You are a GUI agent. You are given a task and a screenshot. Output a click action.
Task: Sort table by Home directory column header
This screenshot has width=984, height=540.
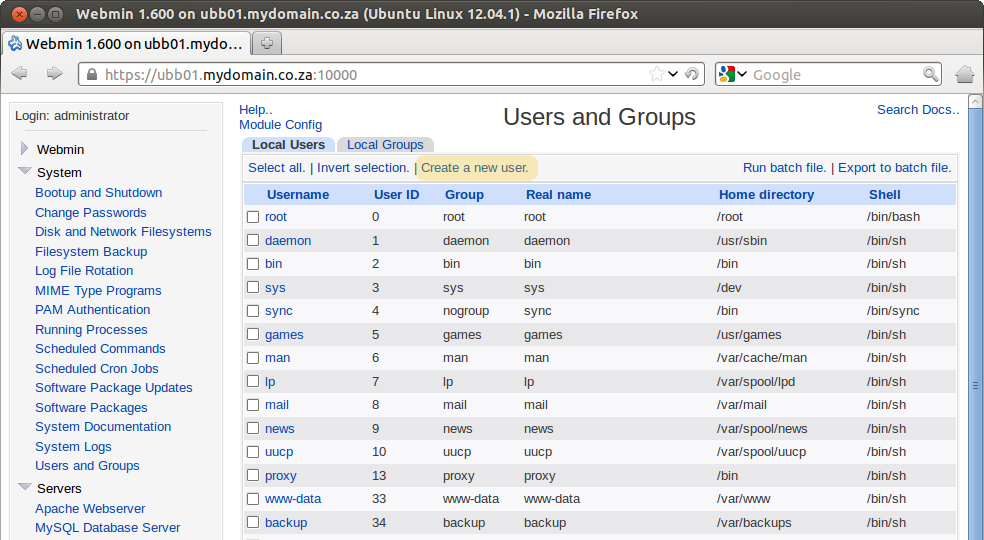(766, 195)
